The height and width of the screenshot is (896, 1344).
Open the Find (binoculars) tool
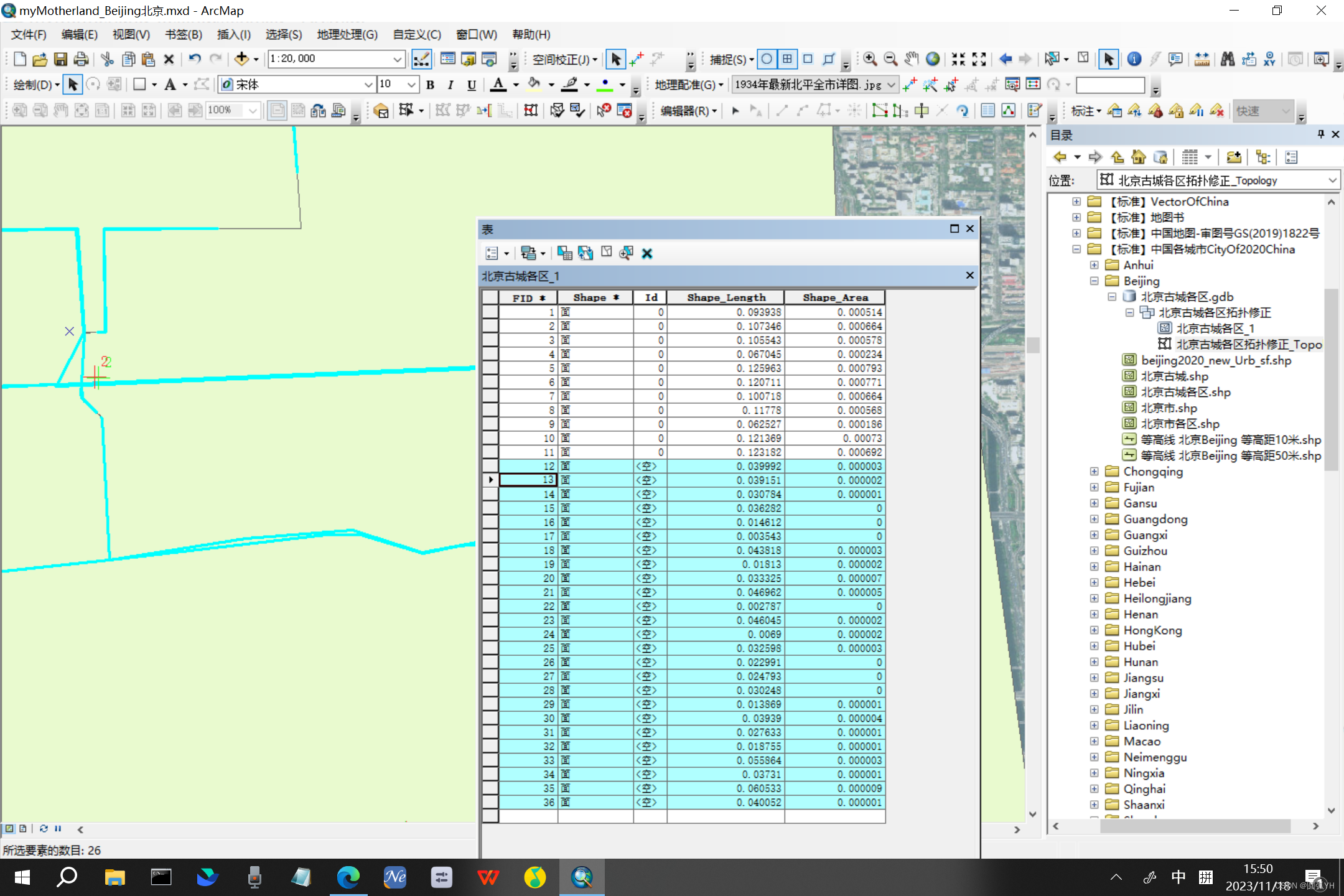tap(1228, 59)
